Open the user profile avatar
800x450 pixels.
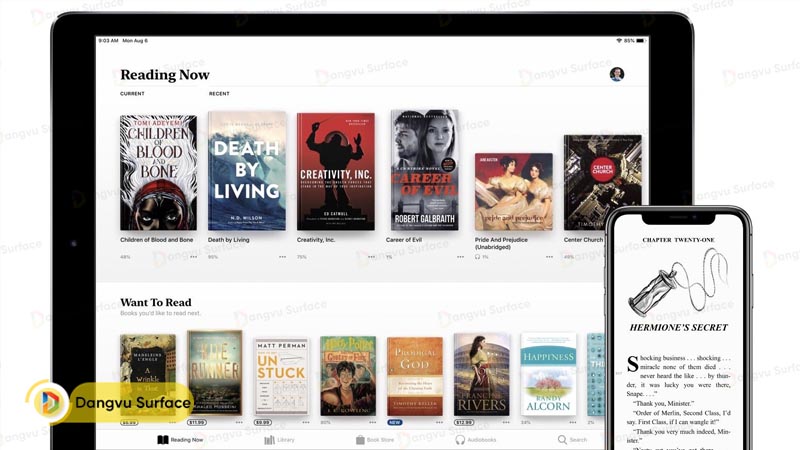[617, 74]
